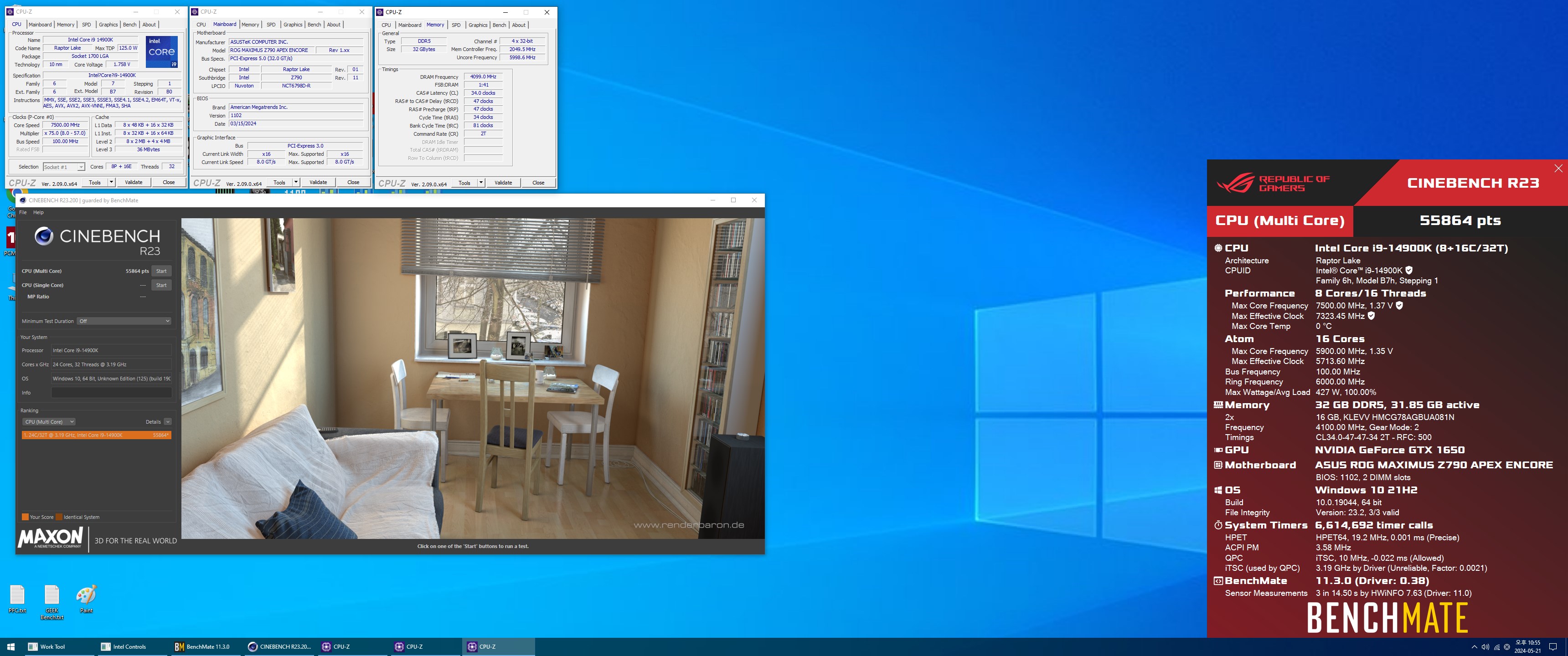Click the Maxon logo in Cinebench
1568x656 pixels.
51,538
